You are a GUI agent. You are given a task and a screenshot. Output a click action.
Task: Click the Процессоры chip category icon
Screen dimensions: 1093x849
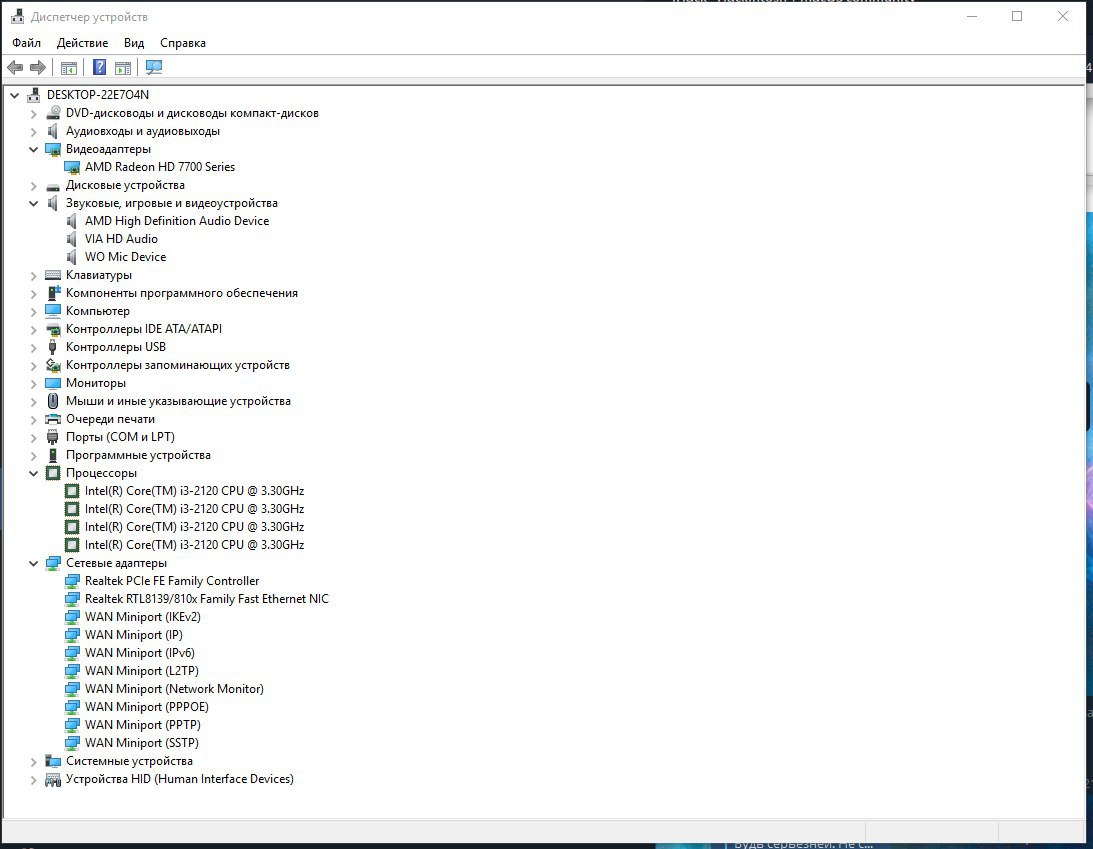point(53,473)
